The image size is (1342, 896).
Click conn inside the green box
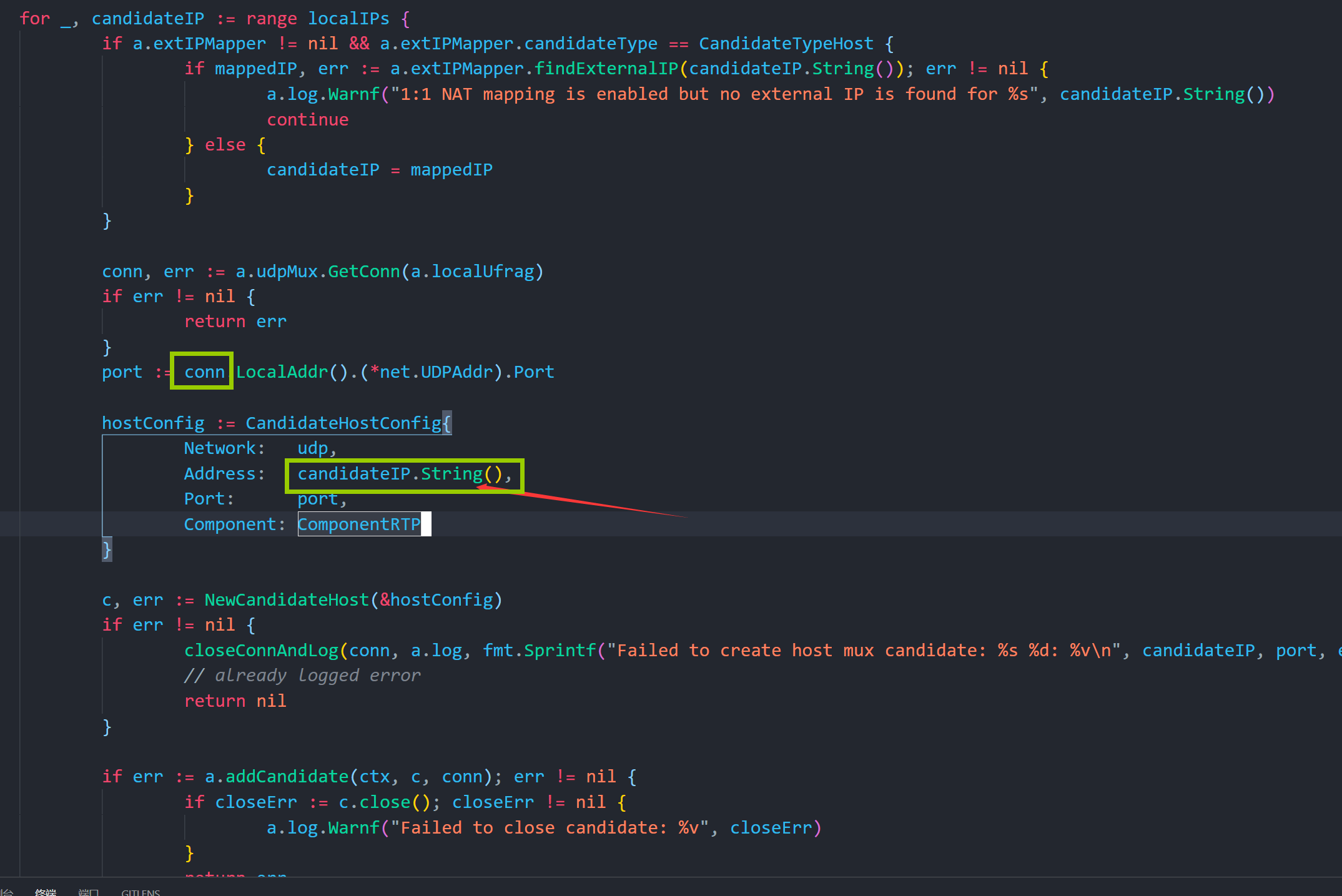point(204,372)
